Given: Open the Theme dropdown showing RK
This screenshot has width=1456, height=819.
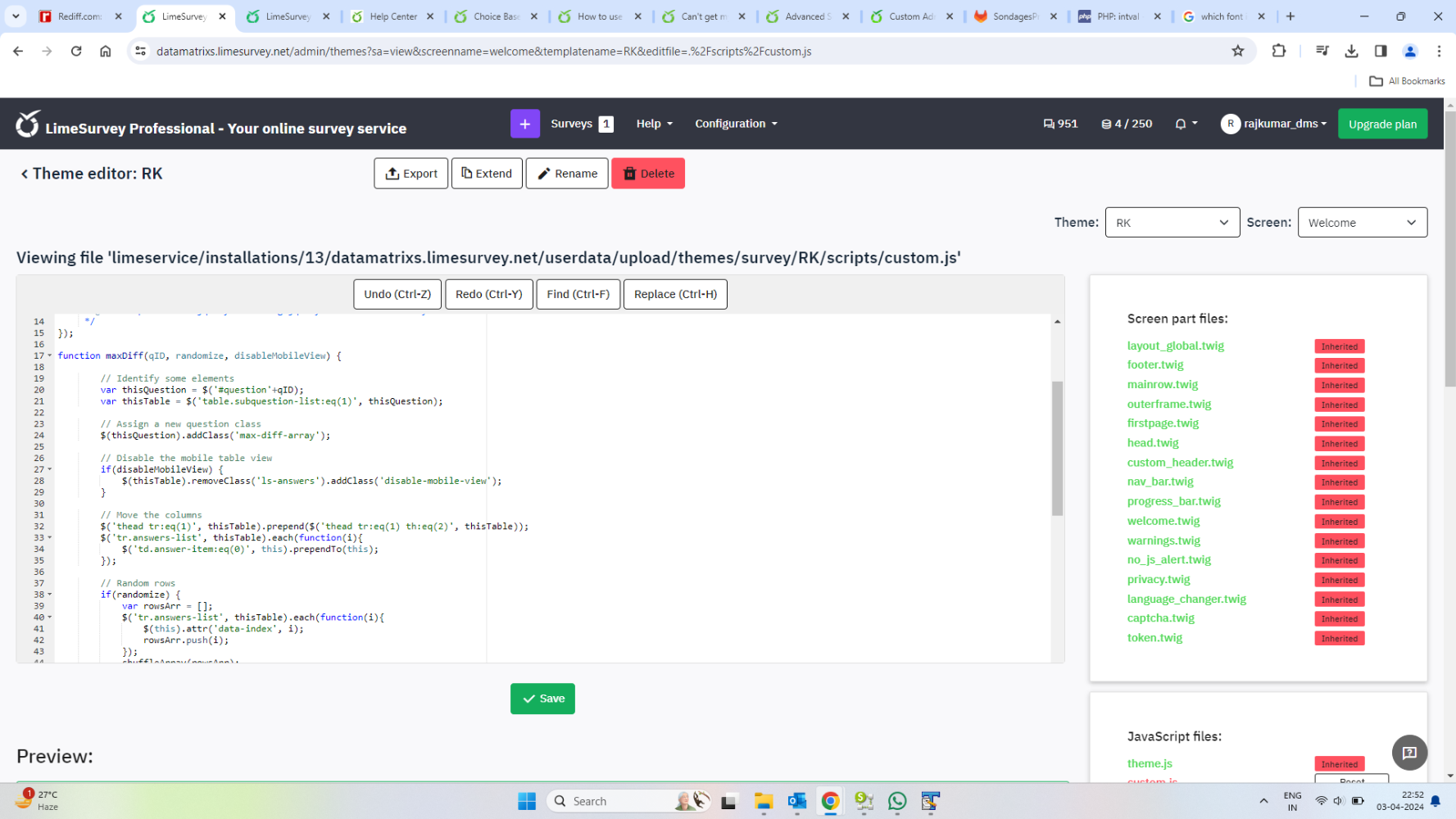Looking at the screenshot, I should (x=1173, y=223).
